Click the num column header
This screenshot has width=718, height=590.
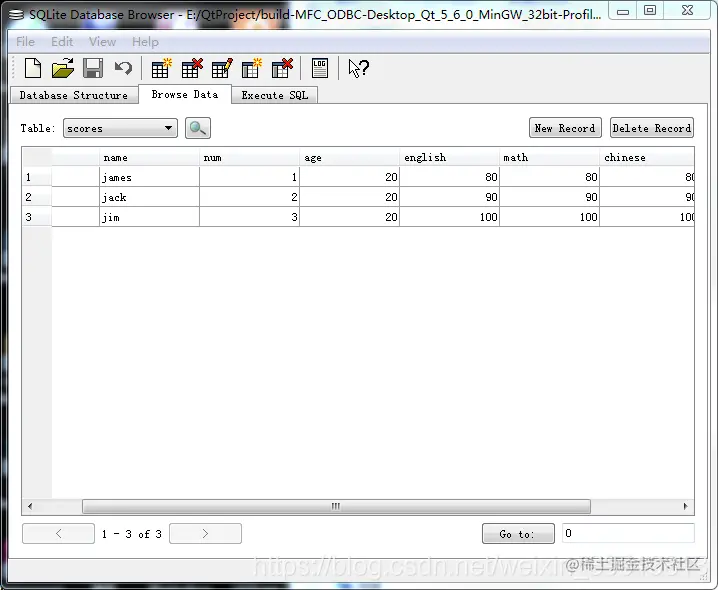coord(249,158)
